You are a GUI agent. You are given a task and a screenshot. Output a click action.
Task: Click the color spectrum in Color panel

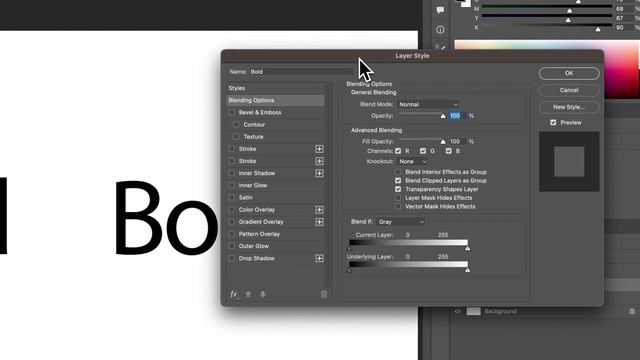(x=547, y=69)
